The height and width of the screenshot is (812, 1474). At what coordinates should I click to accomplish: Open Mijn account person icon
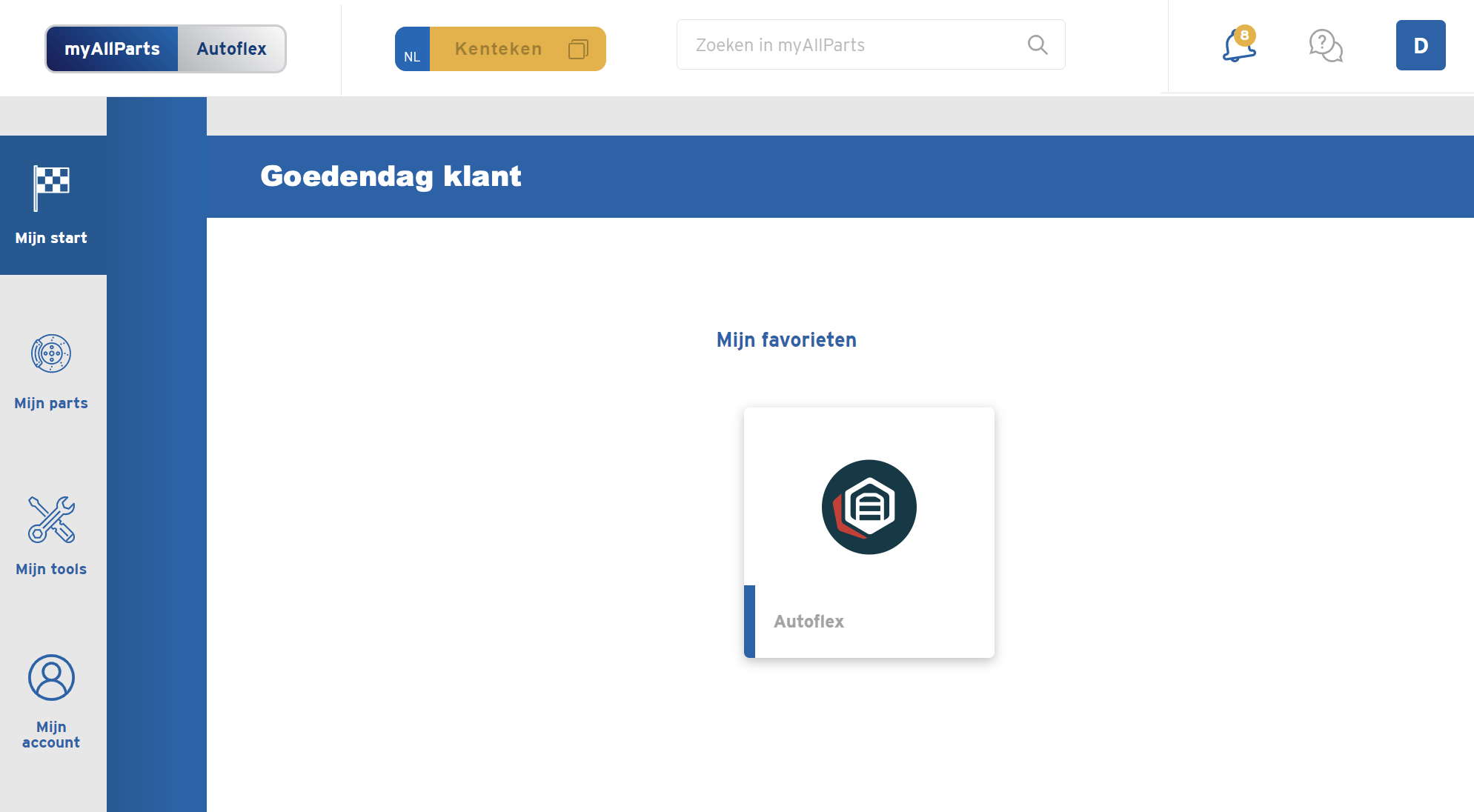51,677
